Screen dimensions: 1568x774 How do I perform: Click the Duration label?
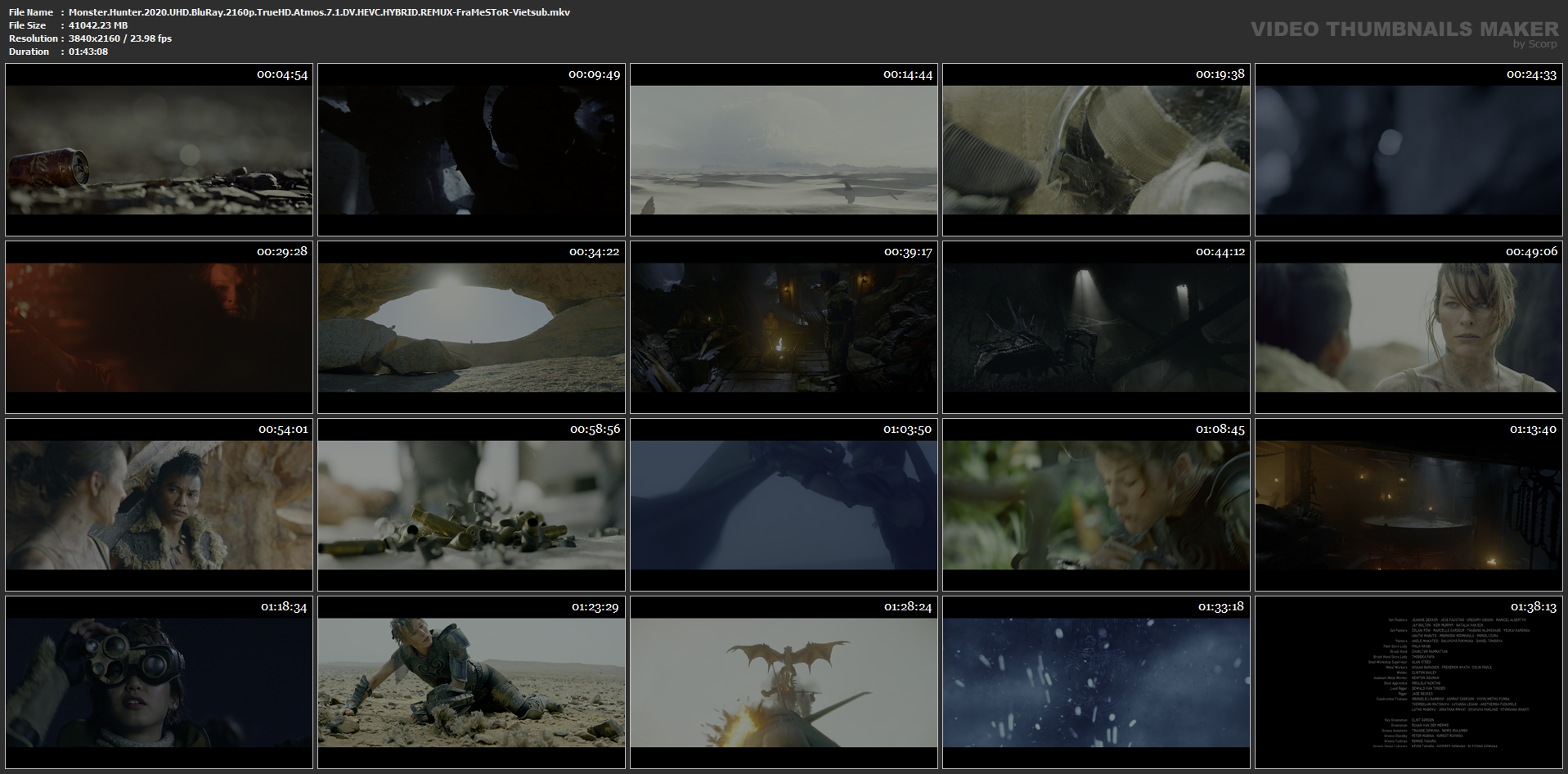tap(29, 52)
